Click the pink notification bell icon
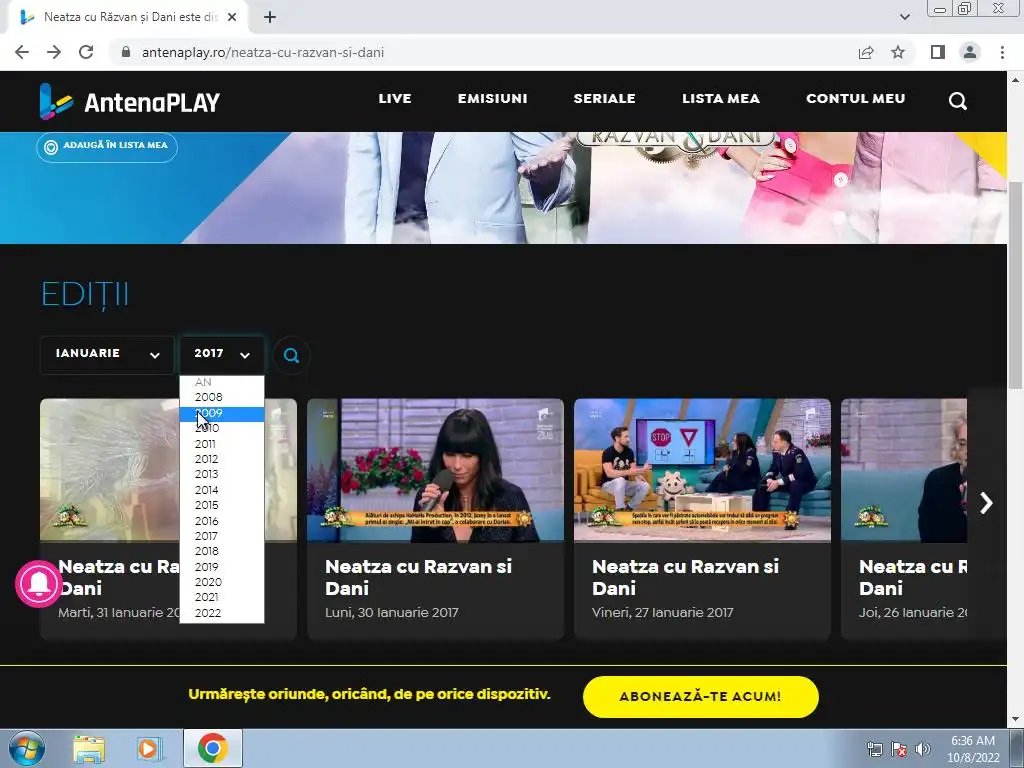 pyautogui.click(x=39, y=584)
